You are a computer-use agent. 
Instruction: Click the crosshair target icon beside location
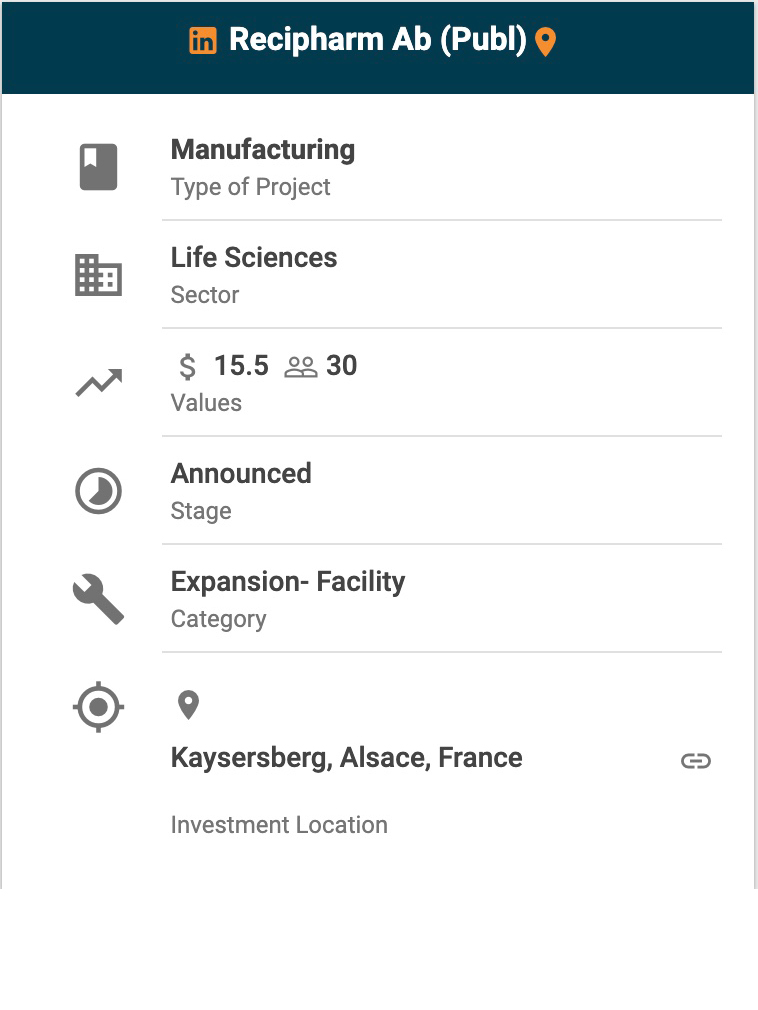click(x=98, y=708)
